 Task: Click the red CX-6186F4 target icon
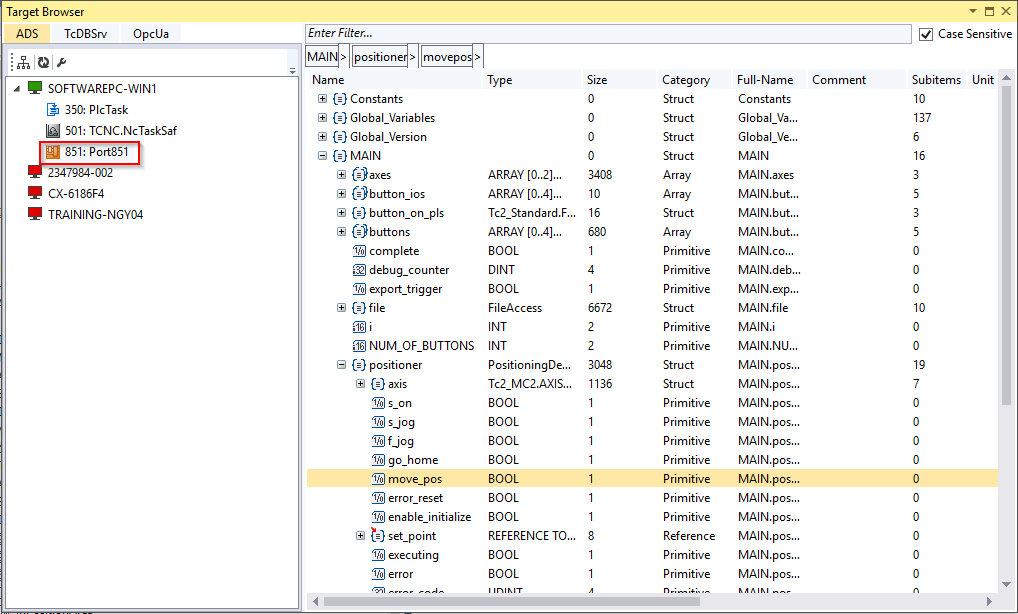coord(35,194)
